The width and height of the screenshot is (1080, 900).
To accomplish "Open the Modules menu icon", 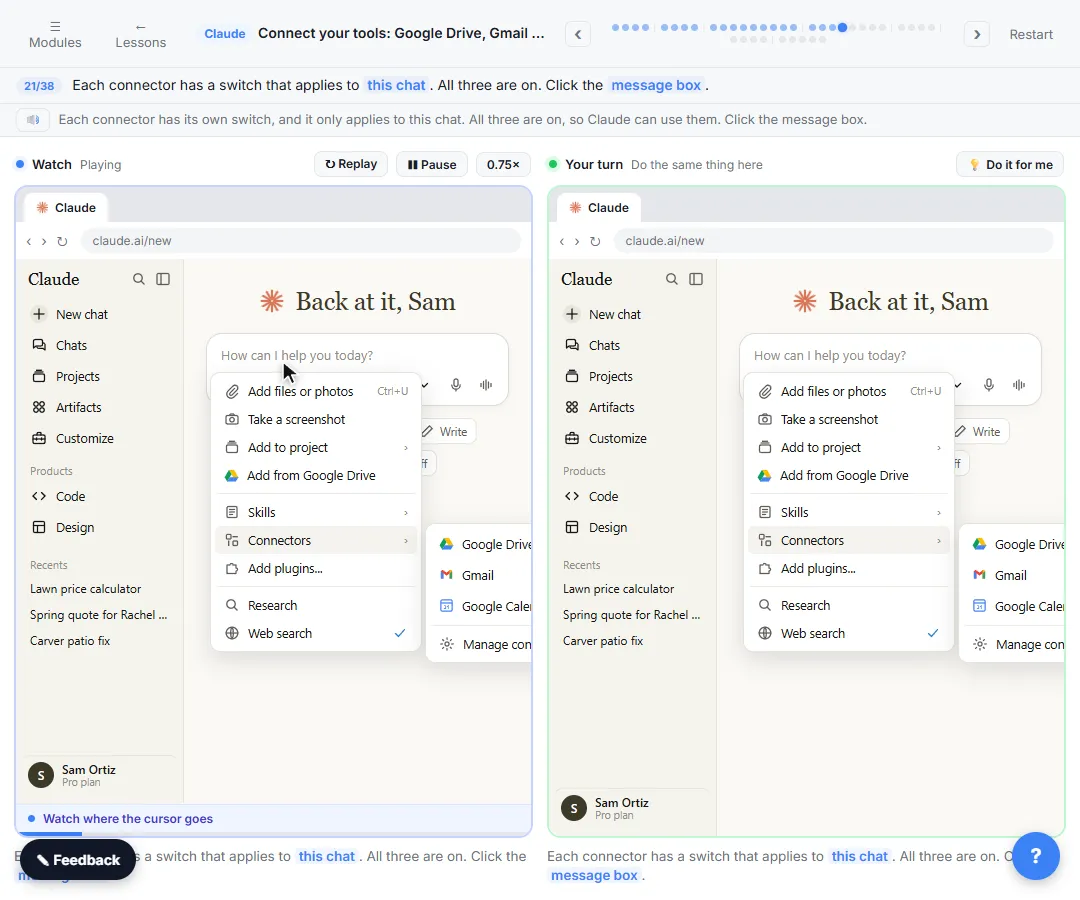I will click(x=55, y=26).
